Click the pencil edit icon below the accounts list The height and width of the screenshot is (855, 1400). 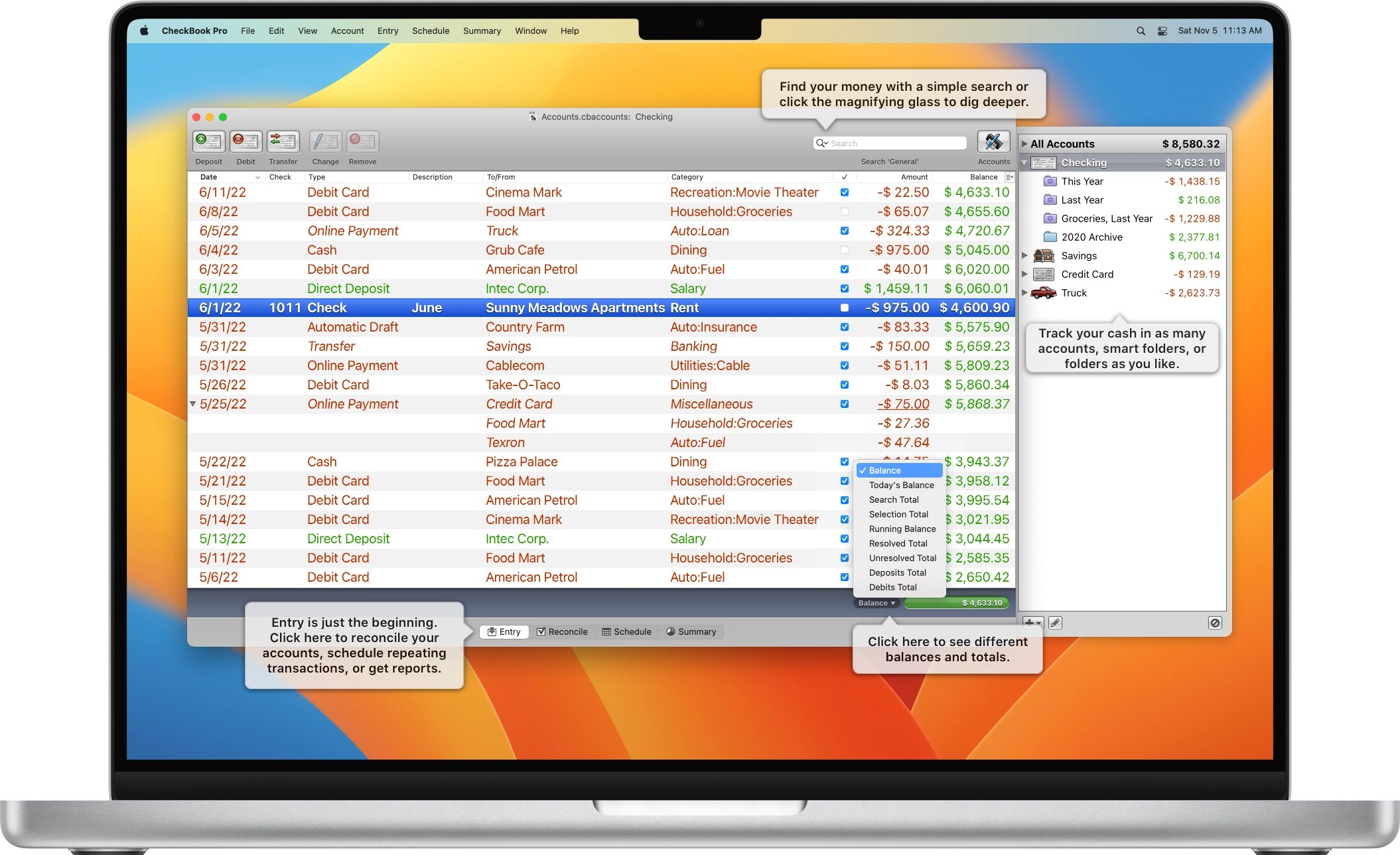1055,623
